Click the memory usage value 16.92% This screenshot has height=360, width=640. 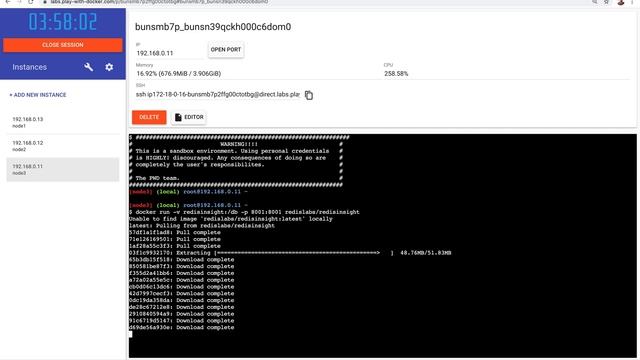[x=179, y=73]
